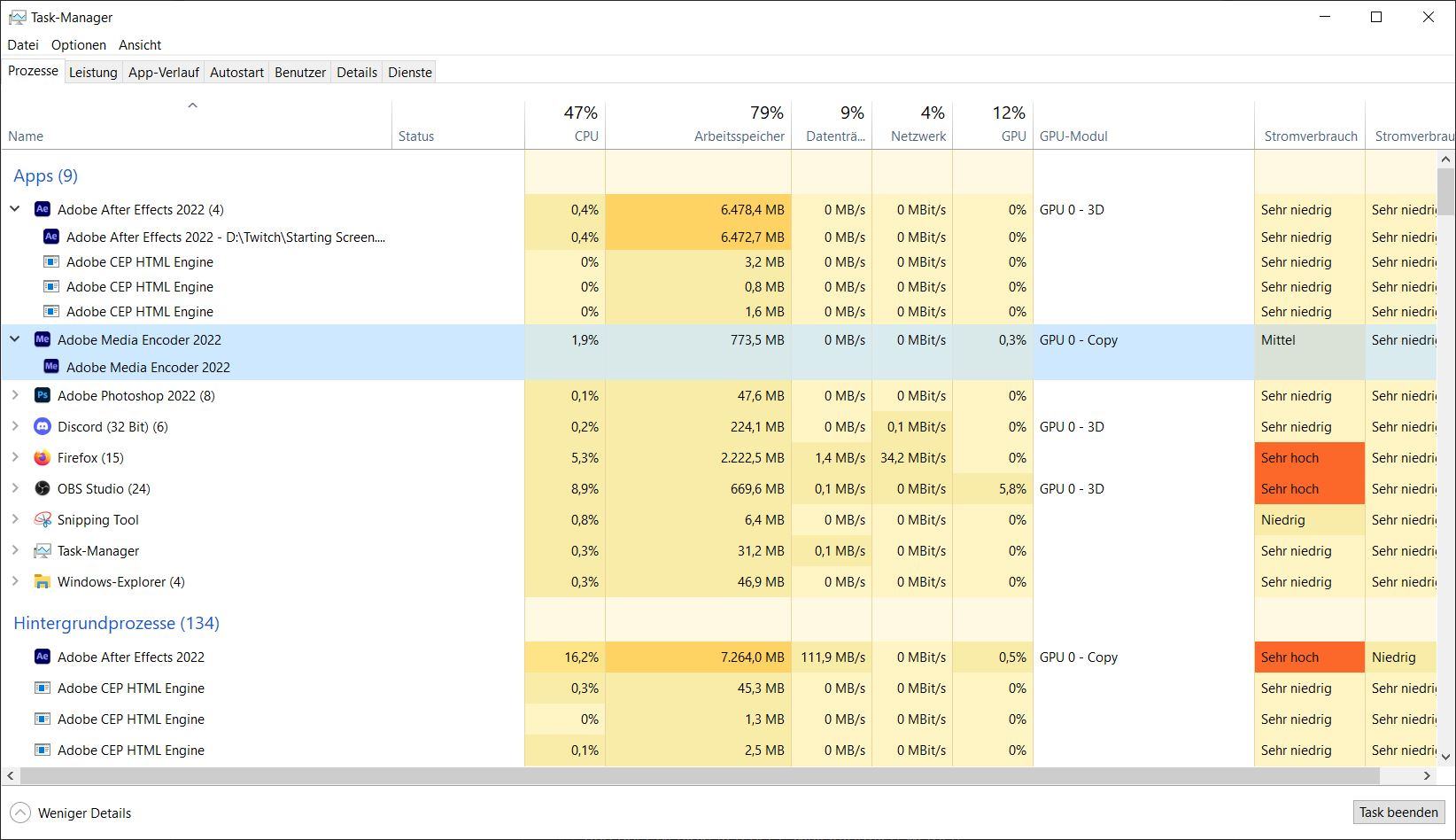Switch to the Autostart tab
The image size is (1456, 840).
point(236,73)
